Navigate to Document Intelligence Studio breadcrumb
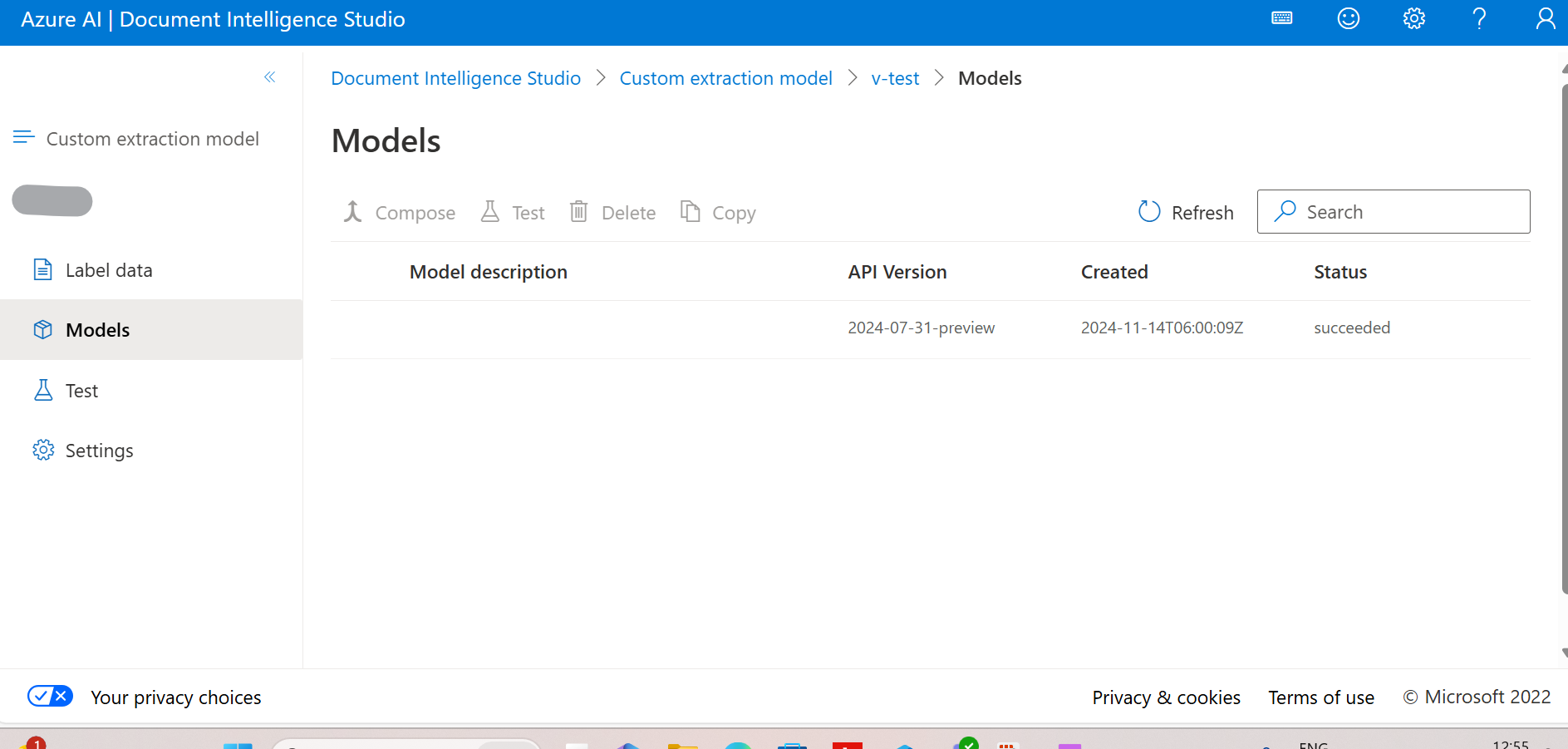This screenshot has width=1568, height=749. pos(455,77)
